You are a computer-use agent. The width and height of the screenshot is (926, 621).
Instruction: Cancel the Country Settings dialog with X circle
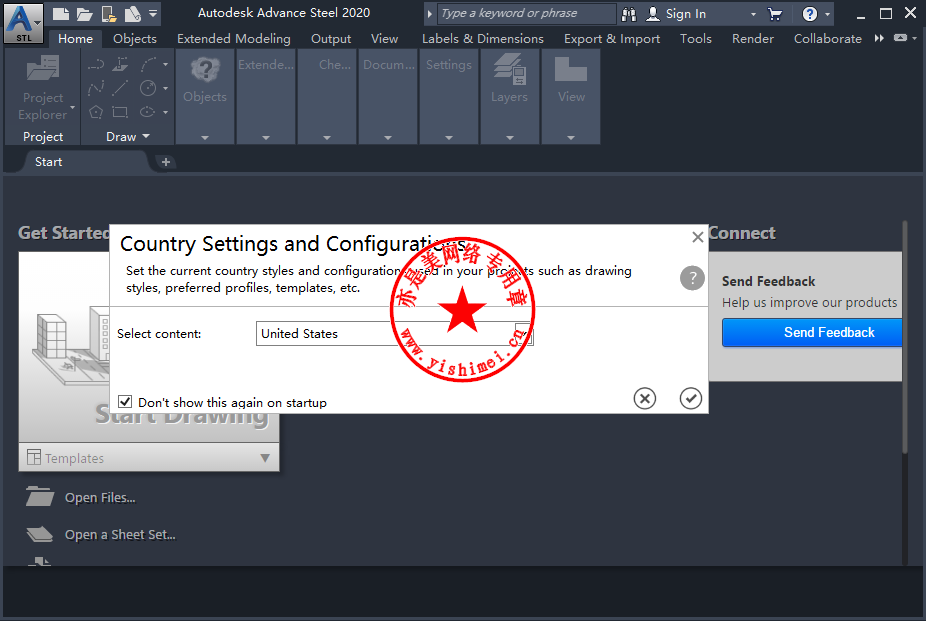click(645, 398)
